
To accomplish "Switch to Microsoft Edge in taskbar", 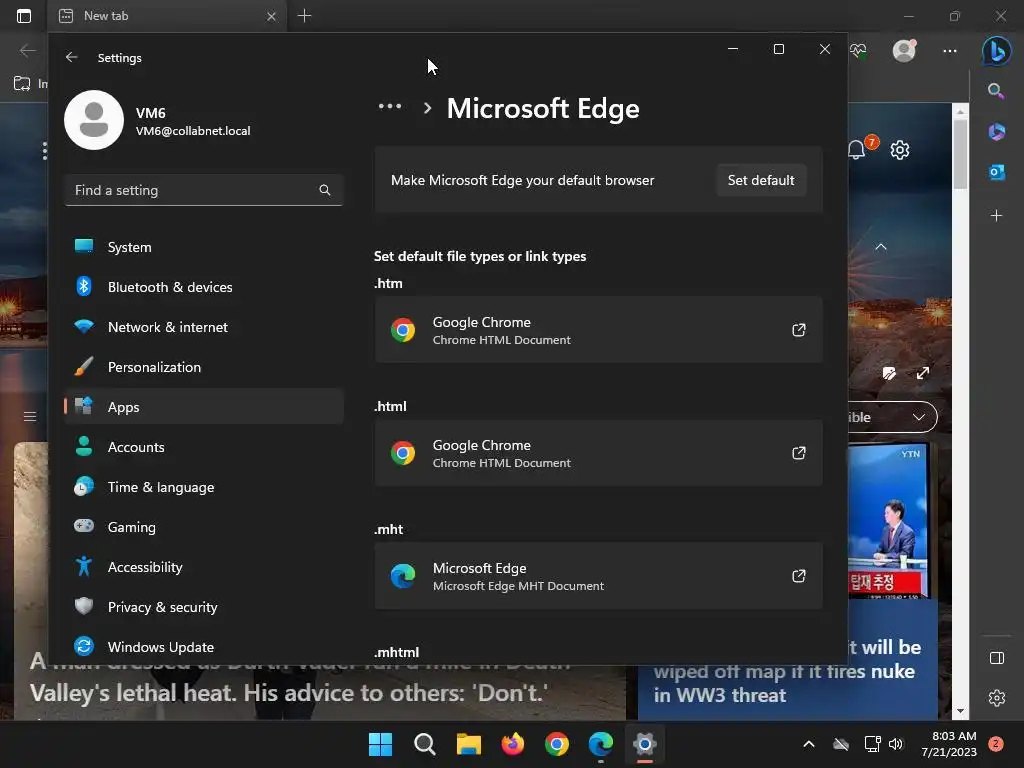I will pos(601,744).
